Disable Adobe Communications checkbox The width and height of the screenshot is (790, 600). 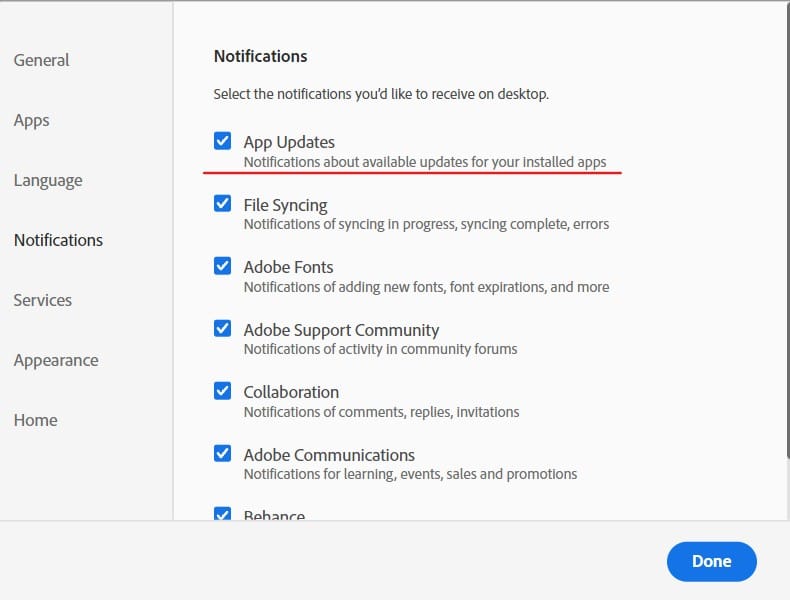(x=223, y=454)
